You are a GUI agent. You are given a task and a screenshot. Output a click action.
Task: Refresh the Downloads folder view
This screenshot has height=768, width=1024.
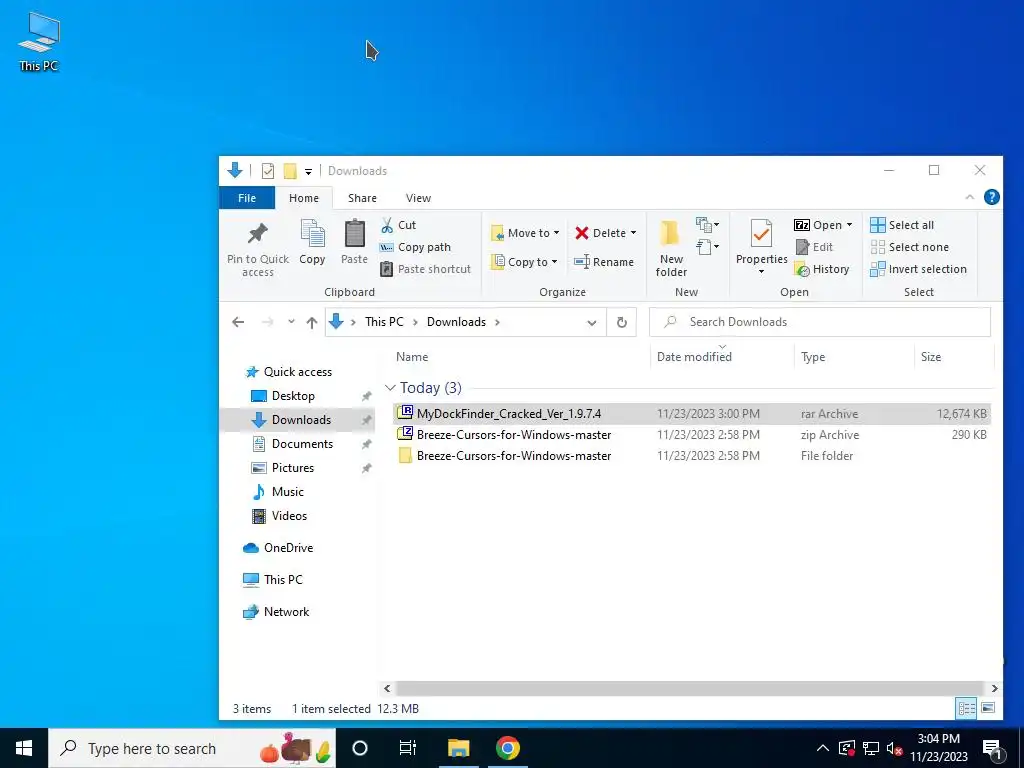pyautogui.click(x=622, y=322)
